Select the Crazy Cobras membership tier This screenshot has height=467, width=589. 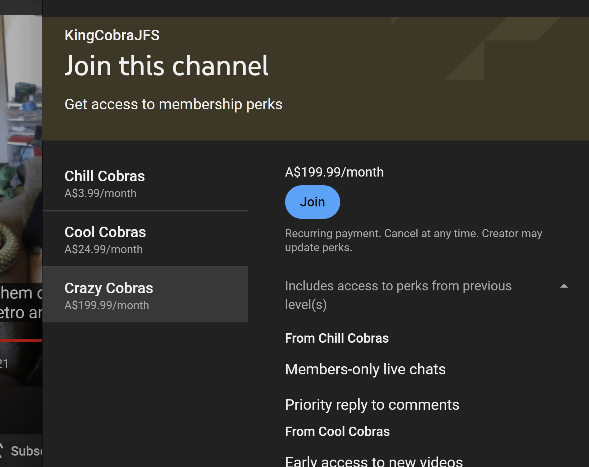coord(145,294)
